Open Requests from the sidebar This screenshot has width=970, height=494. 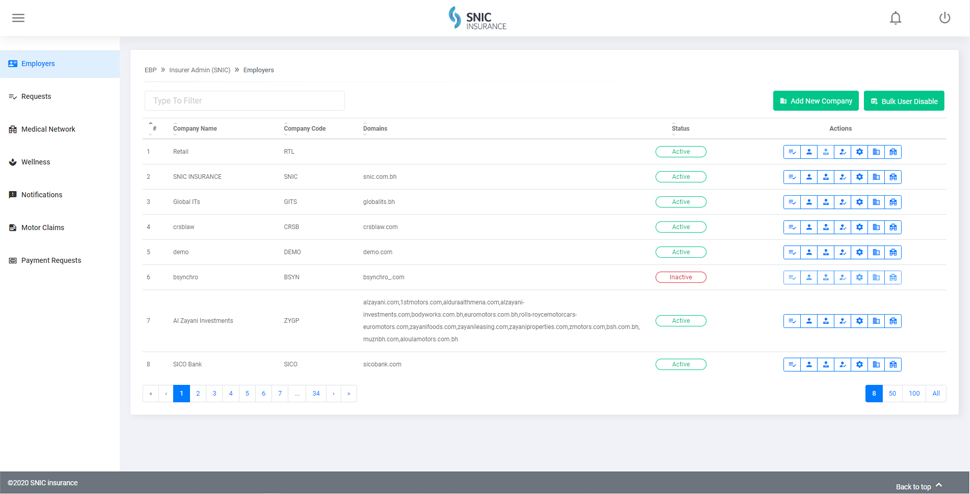(x=60, y=96)
